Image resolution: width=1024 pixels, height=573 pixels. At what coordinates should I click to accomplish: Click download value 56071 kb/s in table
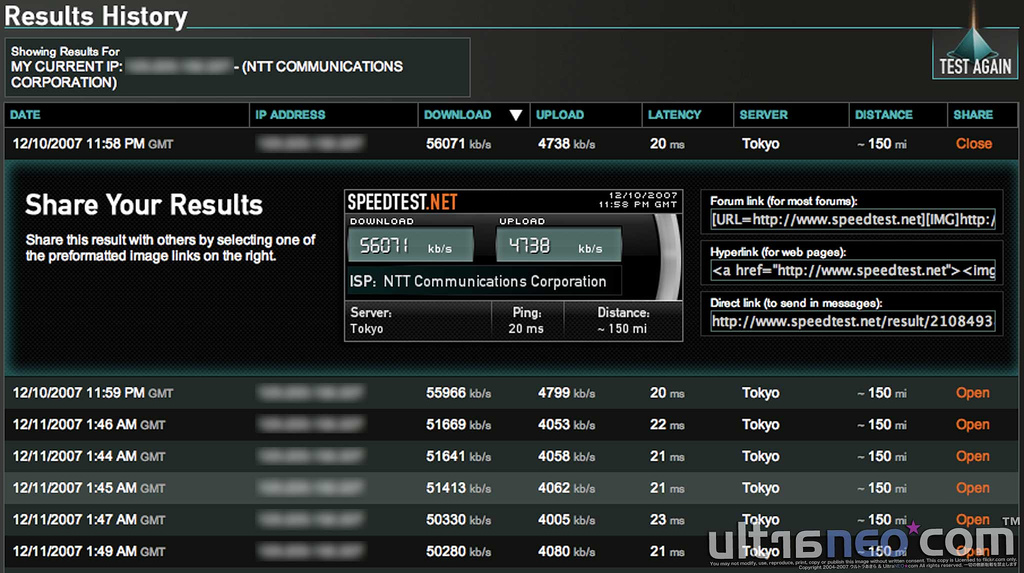coord(458,144)
